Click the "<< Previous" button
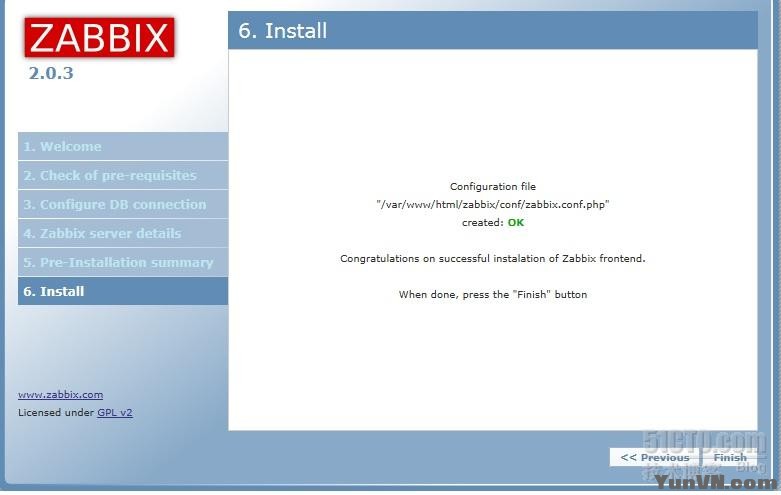781x495 pixels. [654, 457]
